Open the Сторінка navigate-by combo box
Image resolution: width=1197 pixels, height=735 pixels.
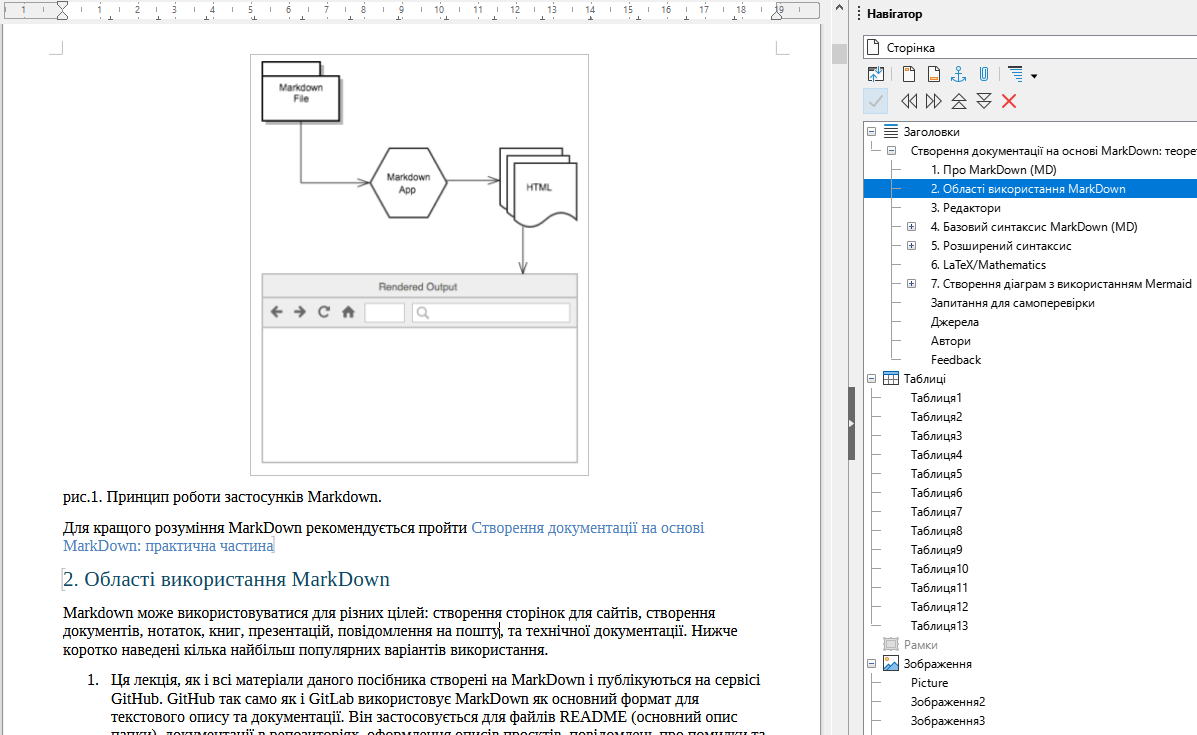tap(1030, 47)
